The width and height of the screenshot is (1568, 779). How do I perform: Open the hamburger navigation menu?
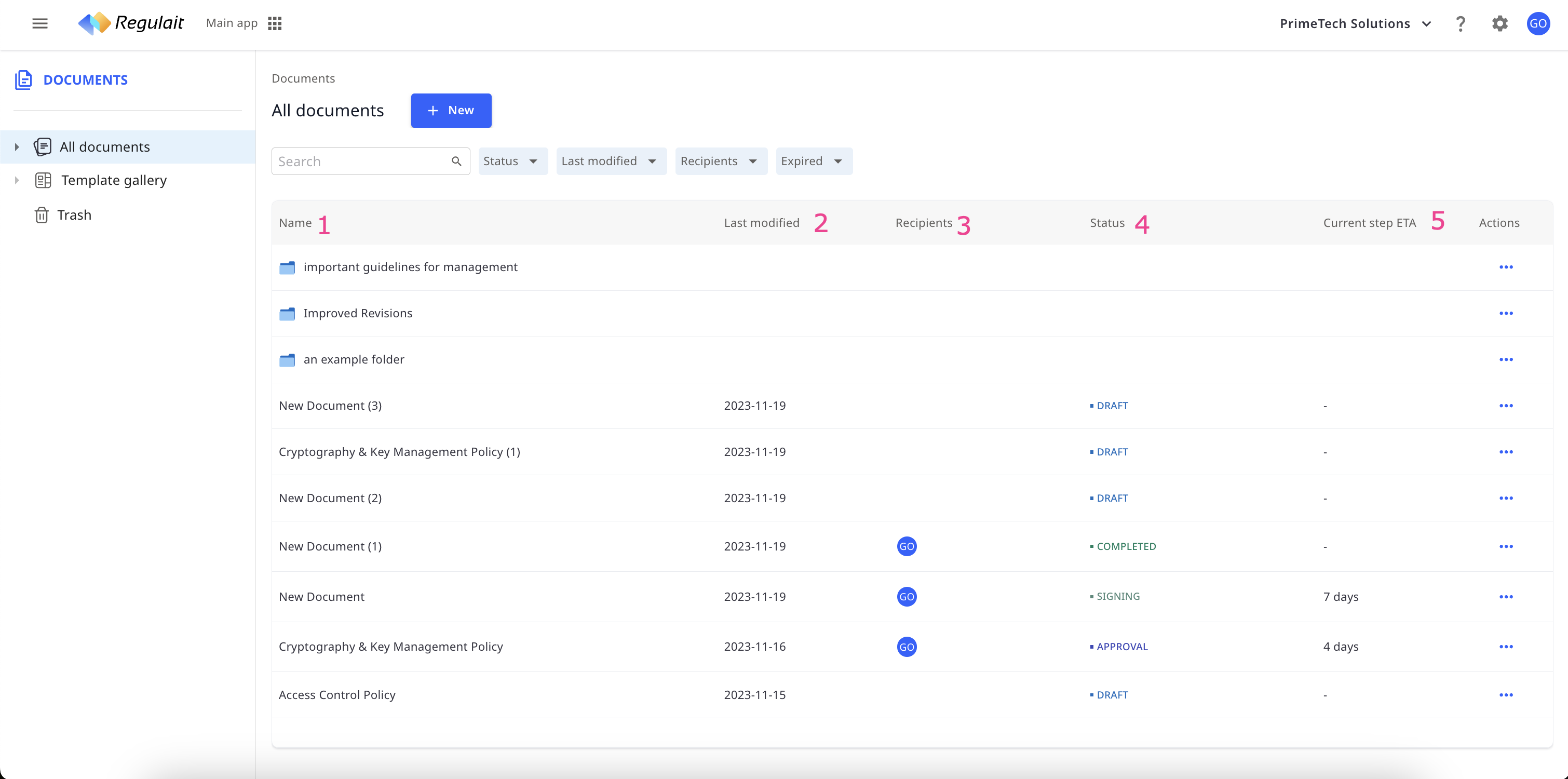[40, 23]
